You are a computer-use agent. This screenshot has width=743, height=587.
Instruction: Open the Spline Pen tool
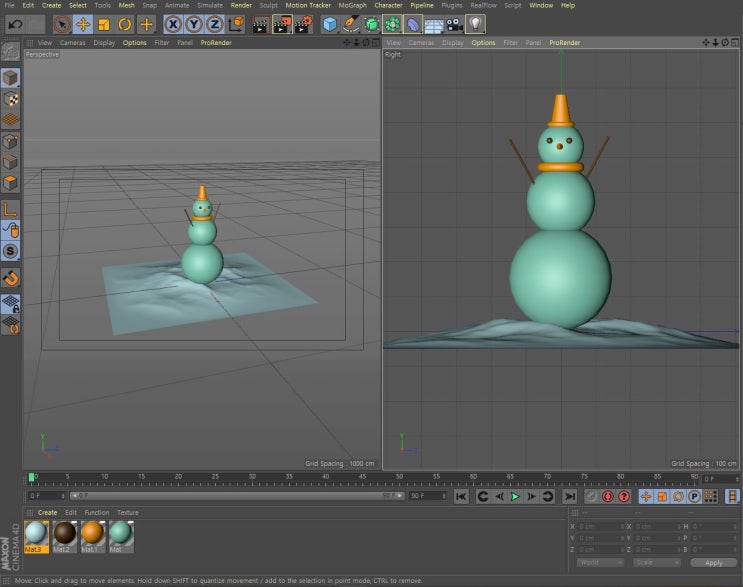click(x=350, y=24)
